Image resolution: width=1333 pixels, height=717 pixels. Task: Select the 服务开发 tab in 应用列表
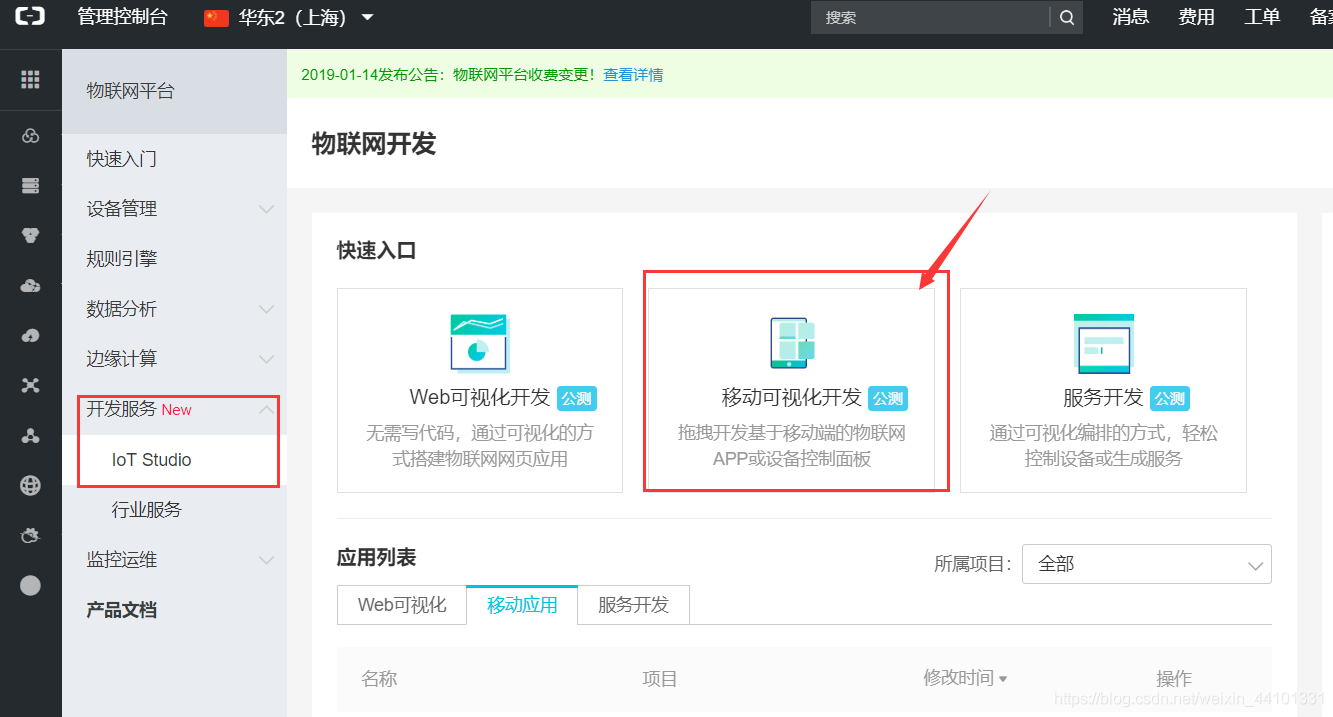pyautogui.click(x=632, y=605)
